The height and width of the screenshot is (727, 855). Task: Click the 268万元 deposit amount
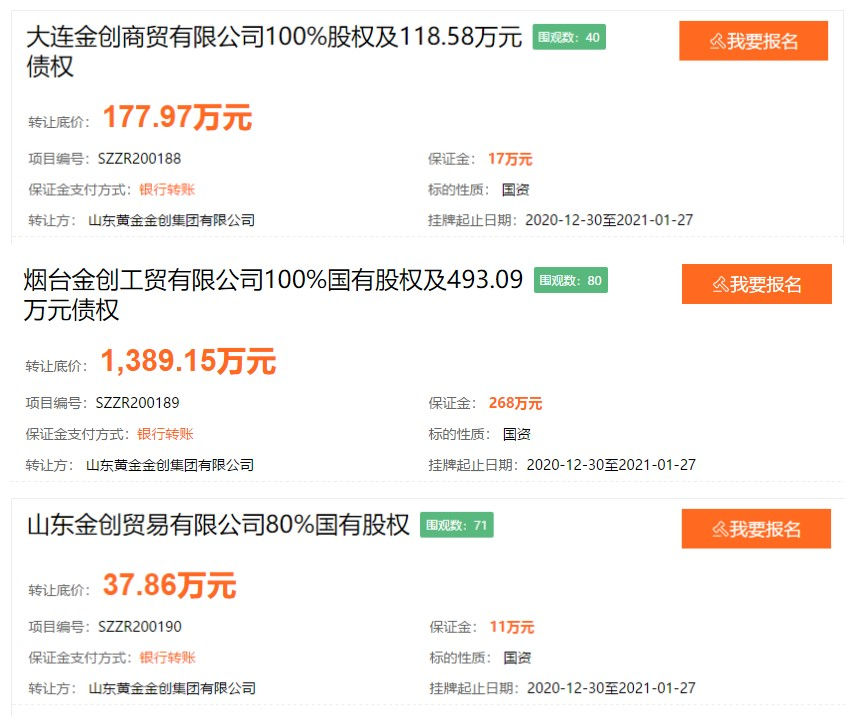point(515,403)
